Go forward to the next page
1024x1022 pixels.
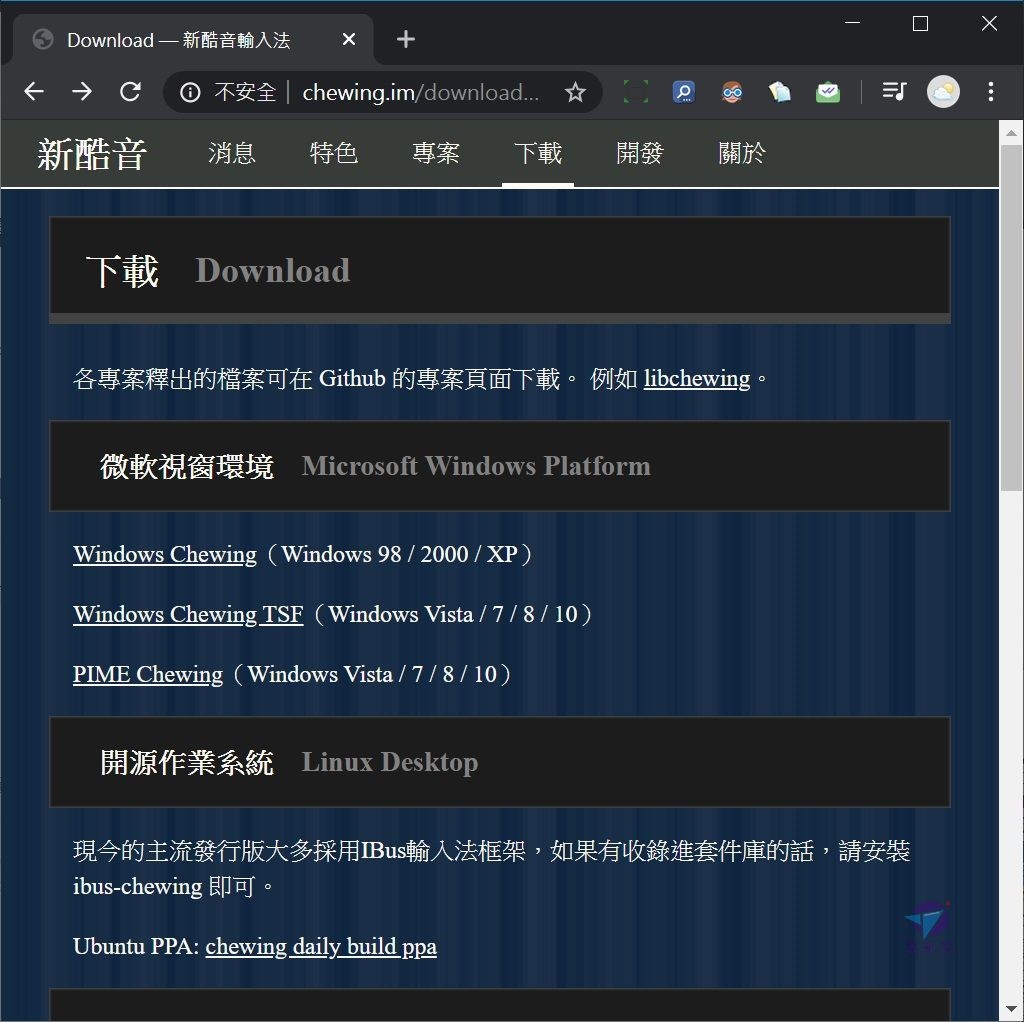(x=82, y=92)
